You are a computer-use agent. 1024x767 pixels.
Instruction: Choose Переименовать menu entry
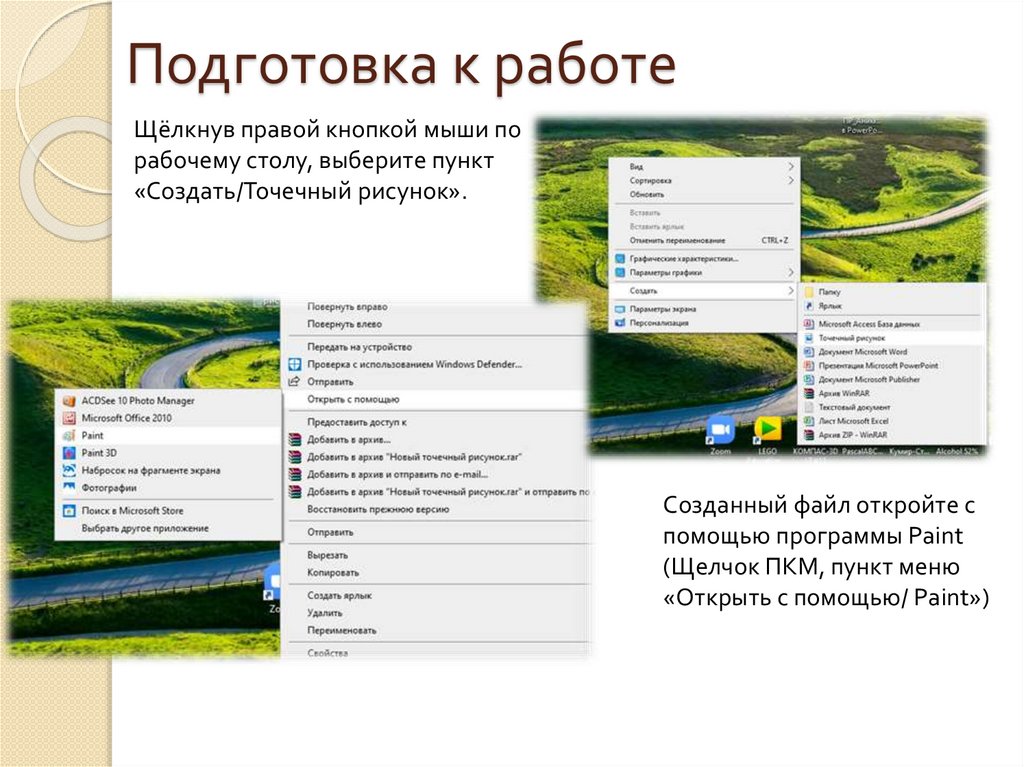tap(342, 631)
